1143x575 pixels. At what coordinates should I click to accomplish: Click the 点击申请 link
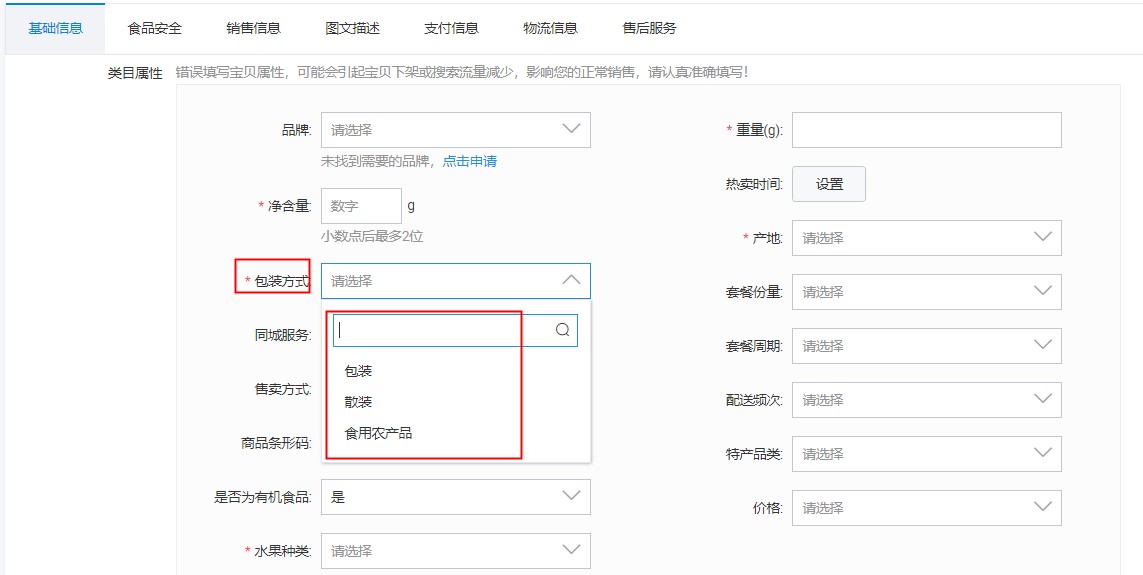point(470,161)
